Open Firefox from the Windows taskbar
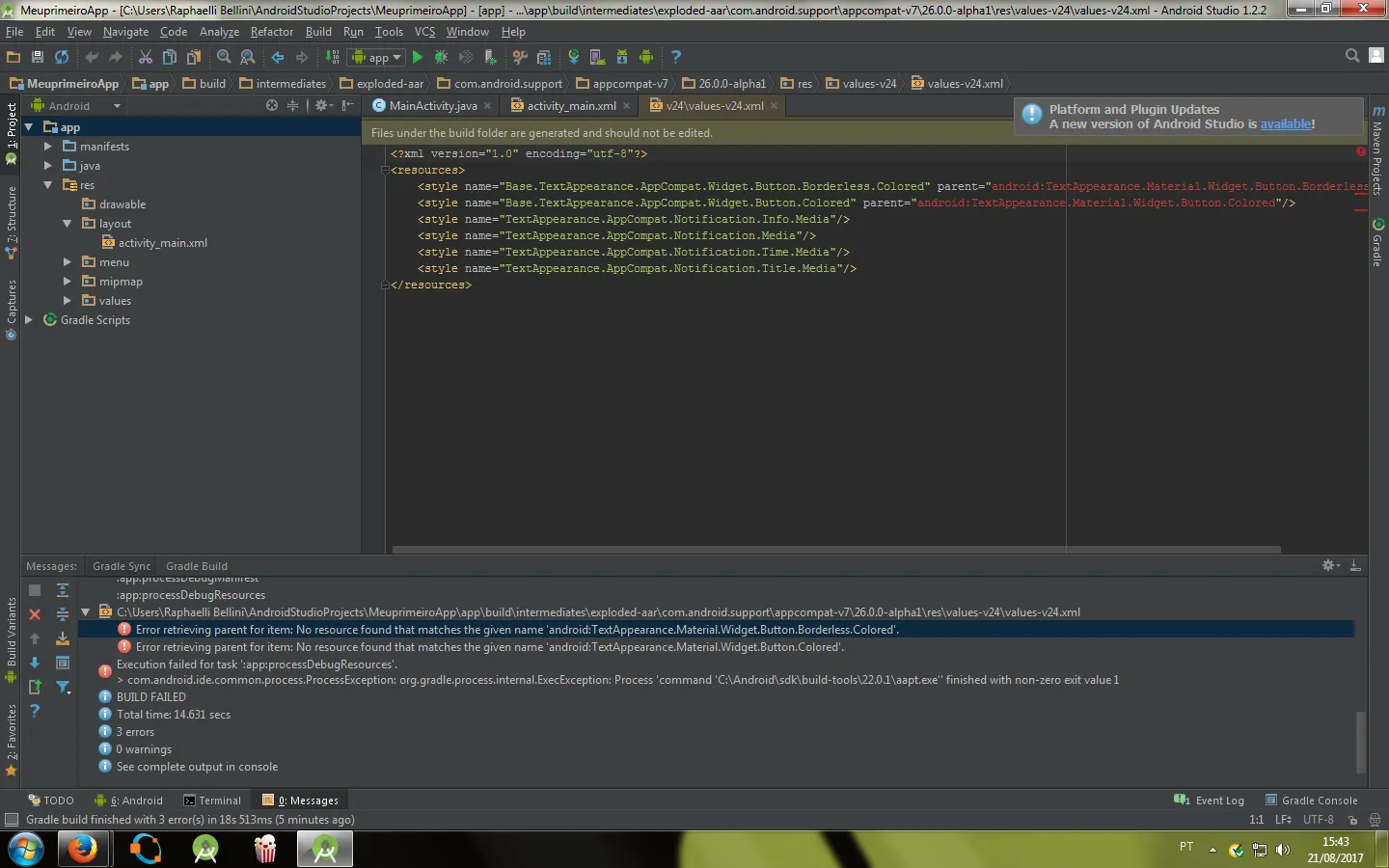The height and width of the screenshot is (868, 1389). 82,850
